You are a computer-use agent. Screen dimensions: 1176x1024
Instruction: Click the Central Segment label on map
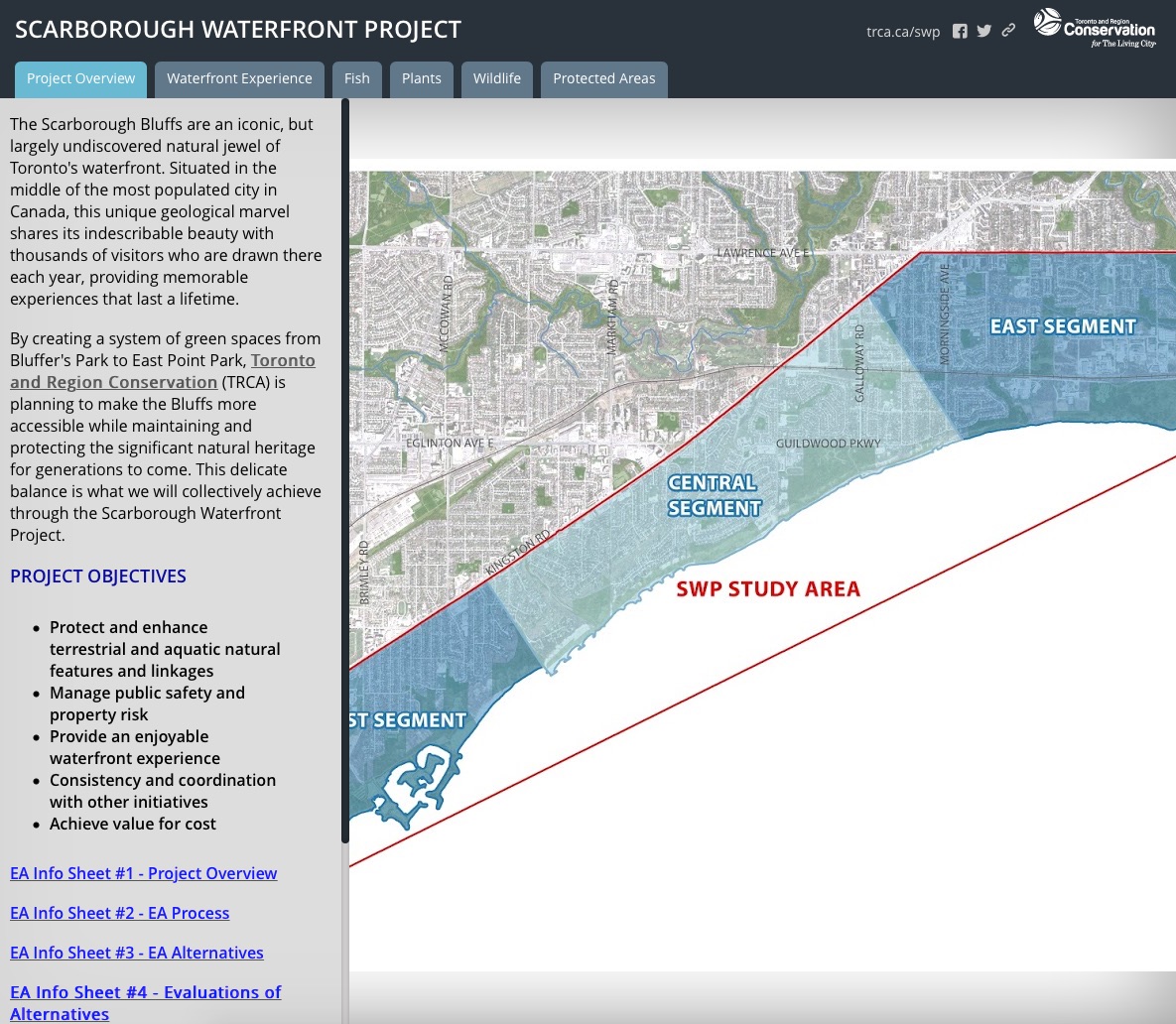coord(714,495)
